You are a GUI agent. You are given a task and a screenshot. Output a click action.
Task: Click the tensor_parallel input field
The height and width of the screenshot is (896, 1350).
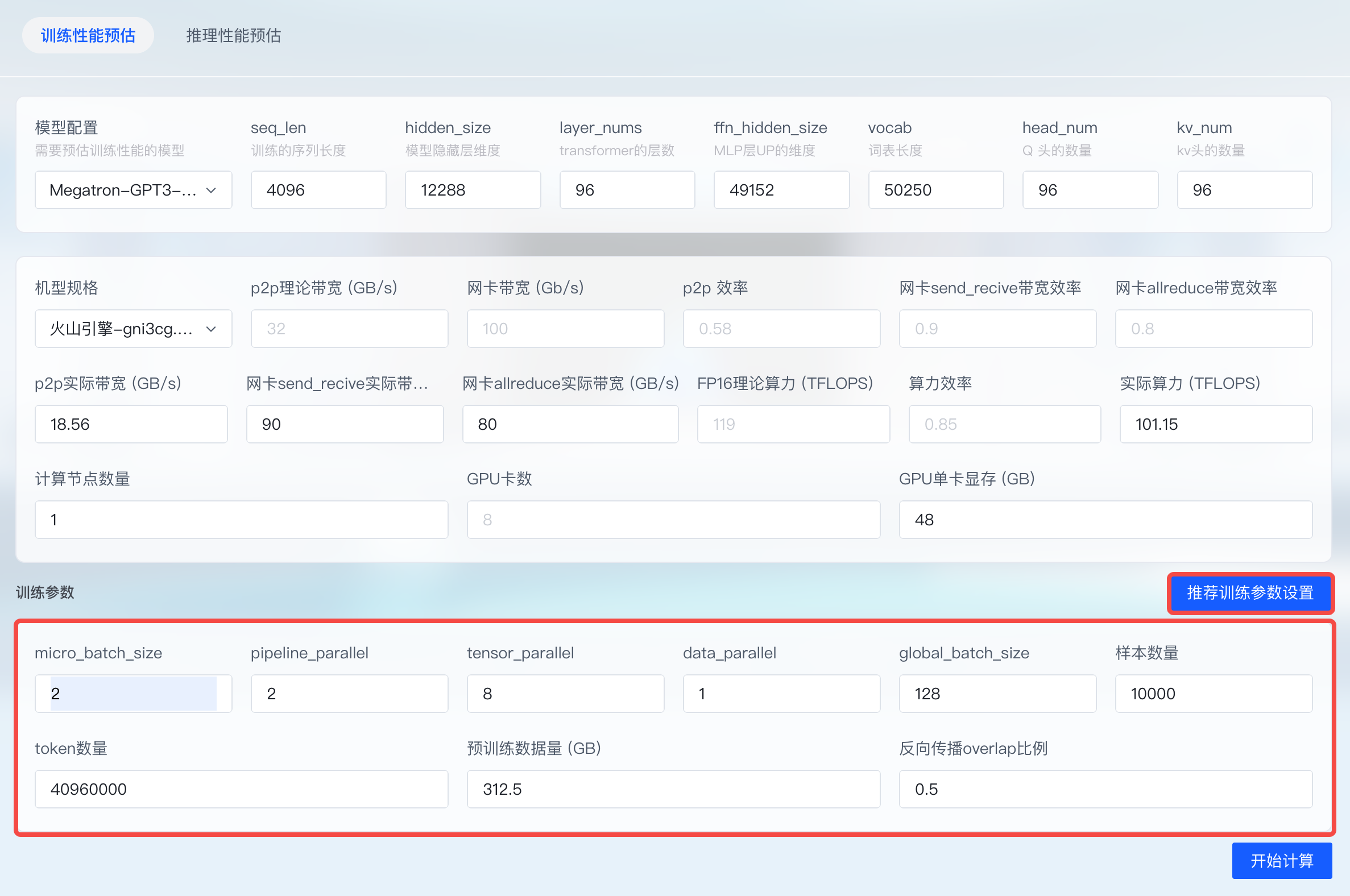pyautogui.click(x=565, y=693)
